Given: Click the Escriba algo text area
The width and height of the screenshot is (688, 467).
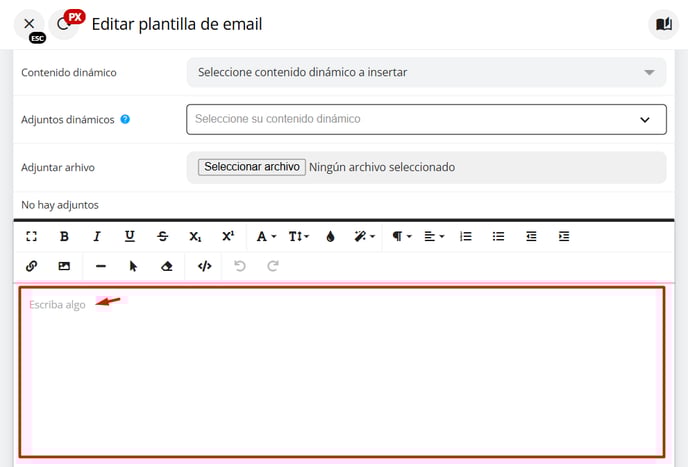Looking at the screenshot, I should tap(340, 370).
